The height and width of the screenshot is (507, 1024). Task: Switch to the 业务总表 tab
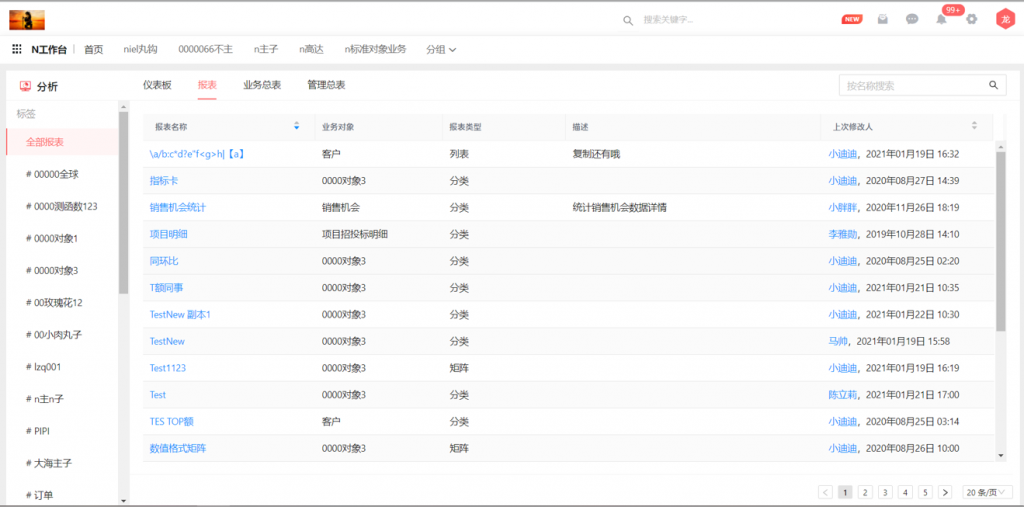262,85
